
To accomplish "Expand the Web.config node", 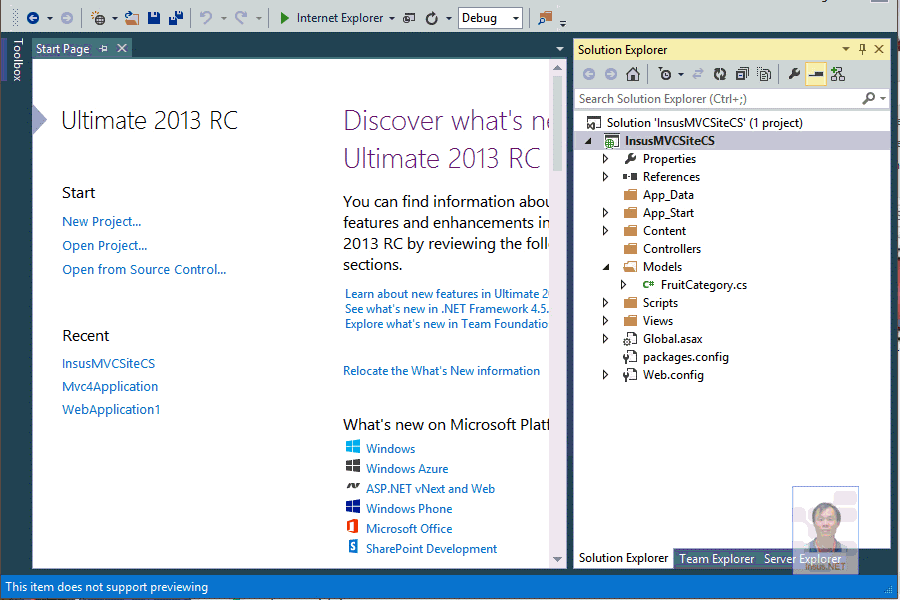I will pos(606,375).
